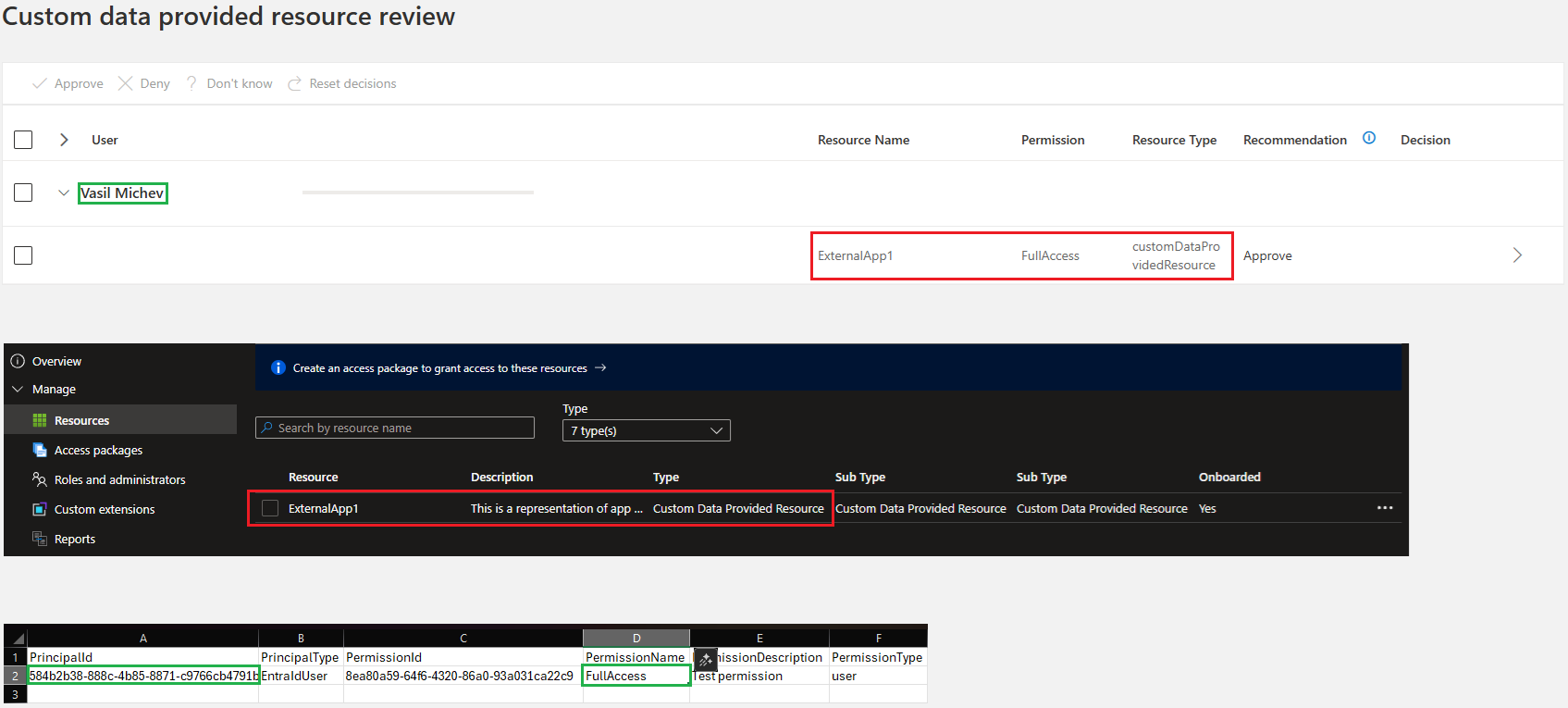Click the Recommendation info icon
Image resolution: width=1568 pixels, height=708 pixels.
click(x=1369, y=138)
